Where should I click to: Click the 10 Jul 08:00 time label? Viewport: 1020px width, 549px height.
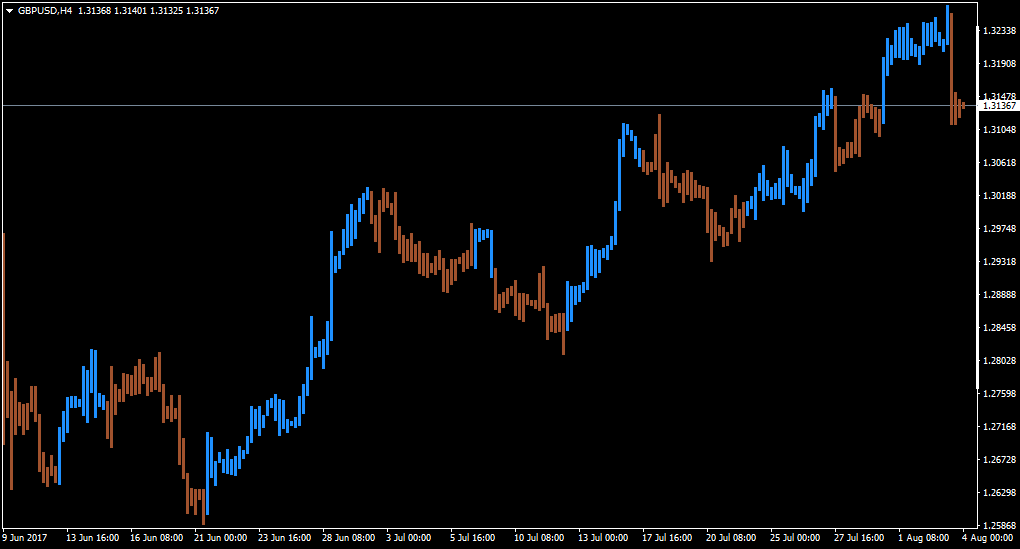(539, 538)
